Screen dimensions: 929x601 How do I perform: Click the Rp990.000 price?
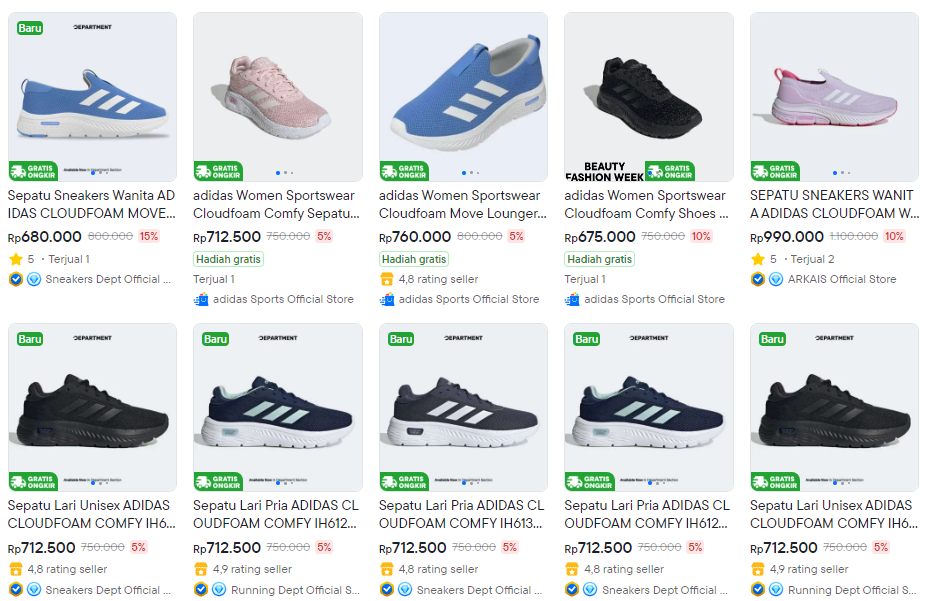[x=788, y=237]
